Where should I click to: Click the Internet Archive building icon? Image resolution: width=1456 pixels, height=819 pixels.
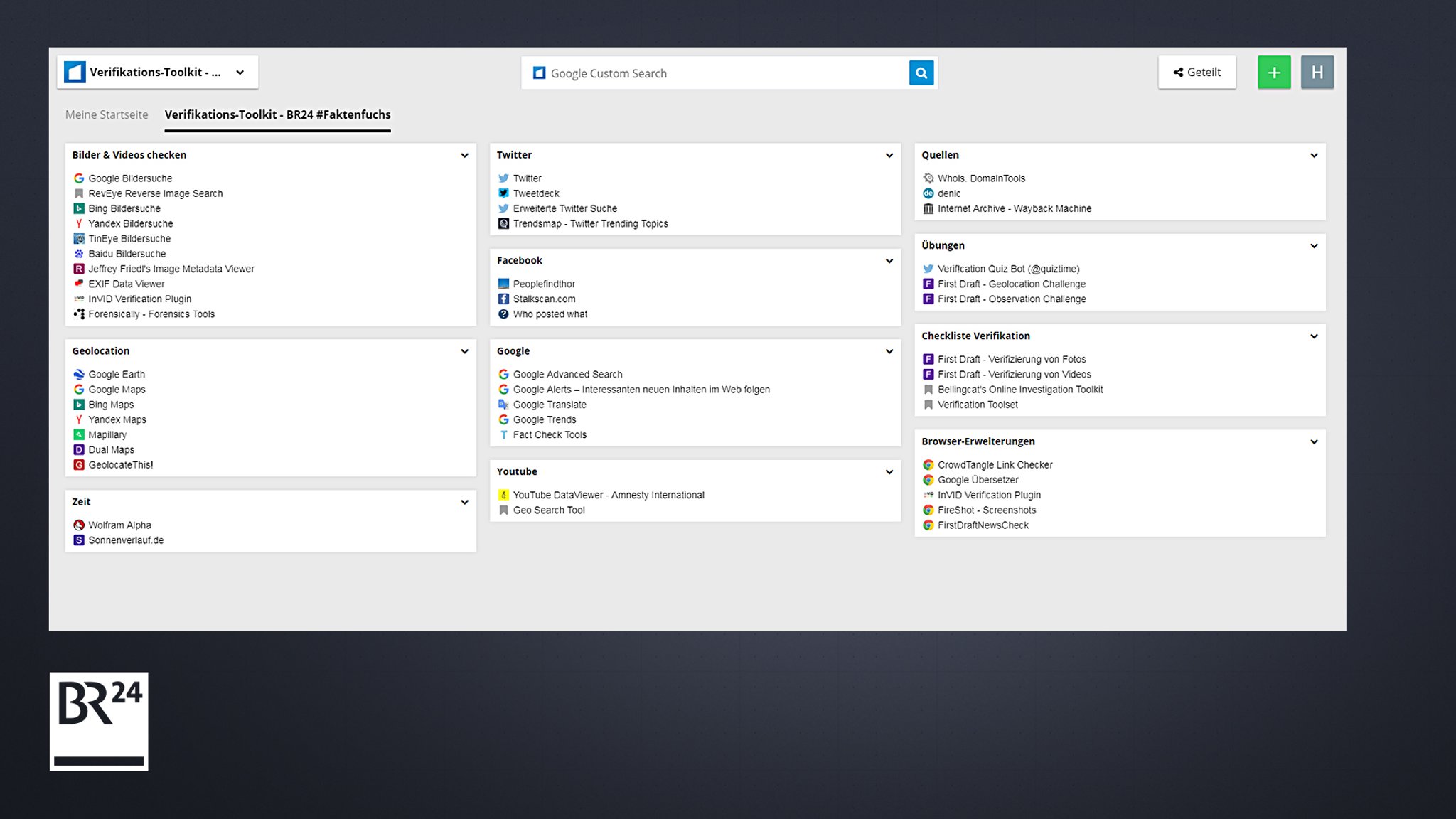928,208
